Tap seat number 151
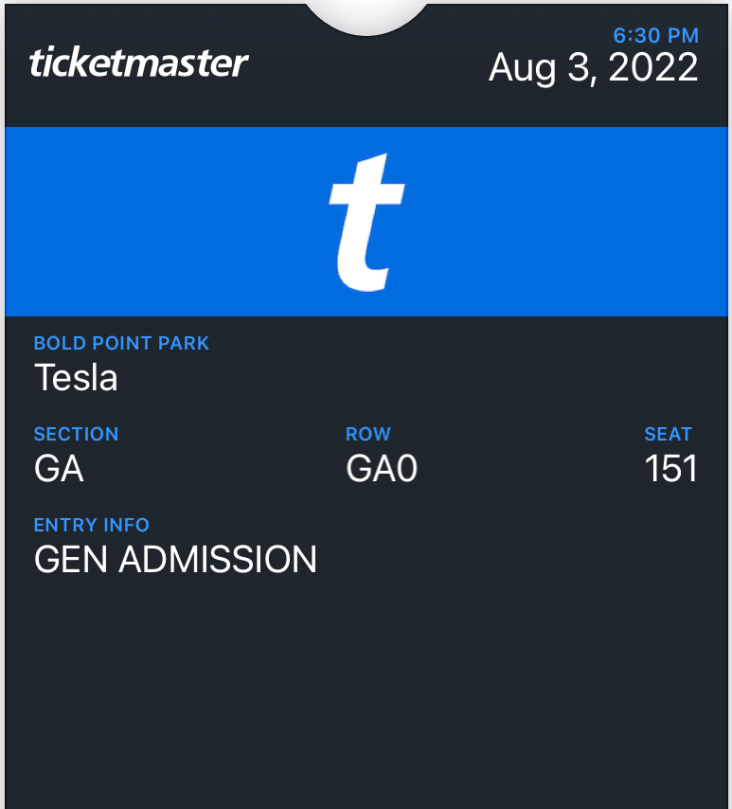Viewport: 732px width, 809px height. tap(670, 468)
